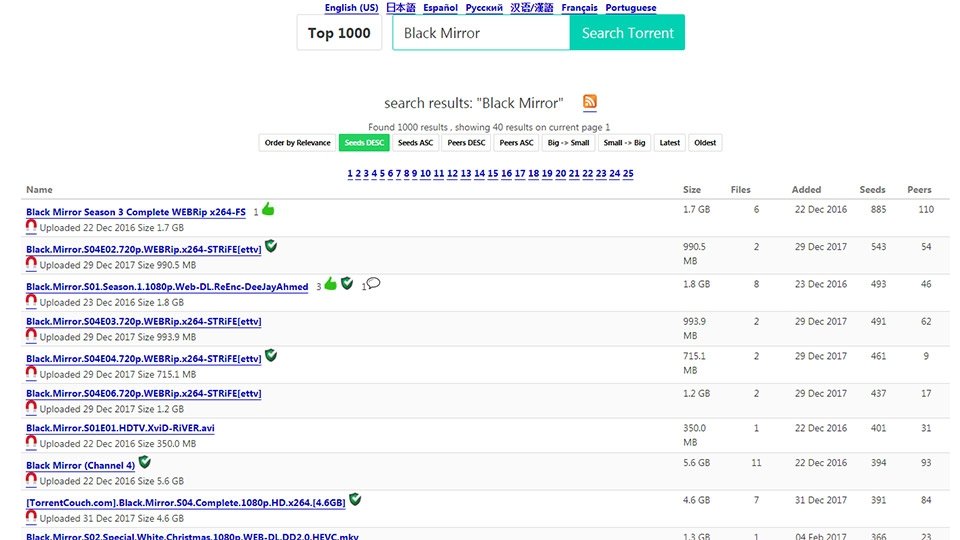Switch language to Español
This screenshot has width=960, height=540.
[440, 7]
